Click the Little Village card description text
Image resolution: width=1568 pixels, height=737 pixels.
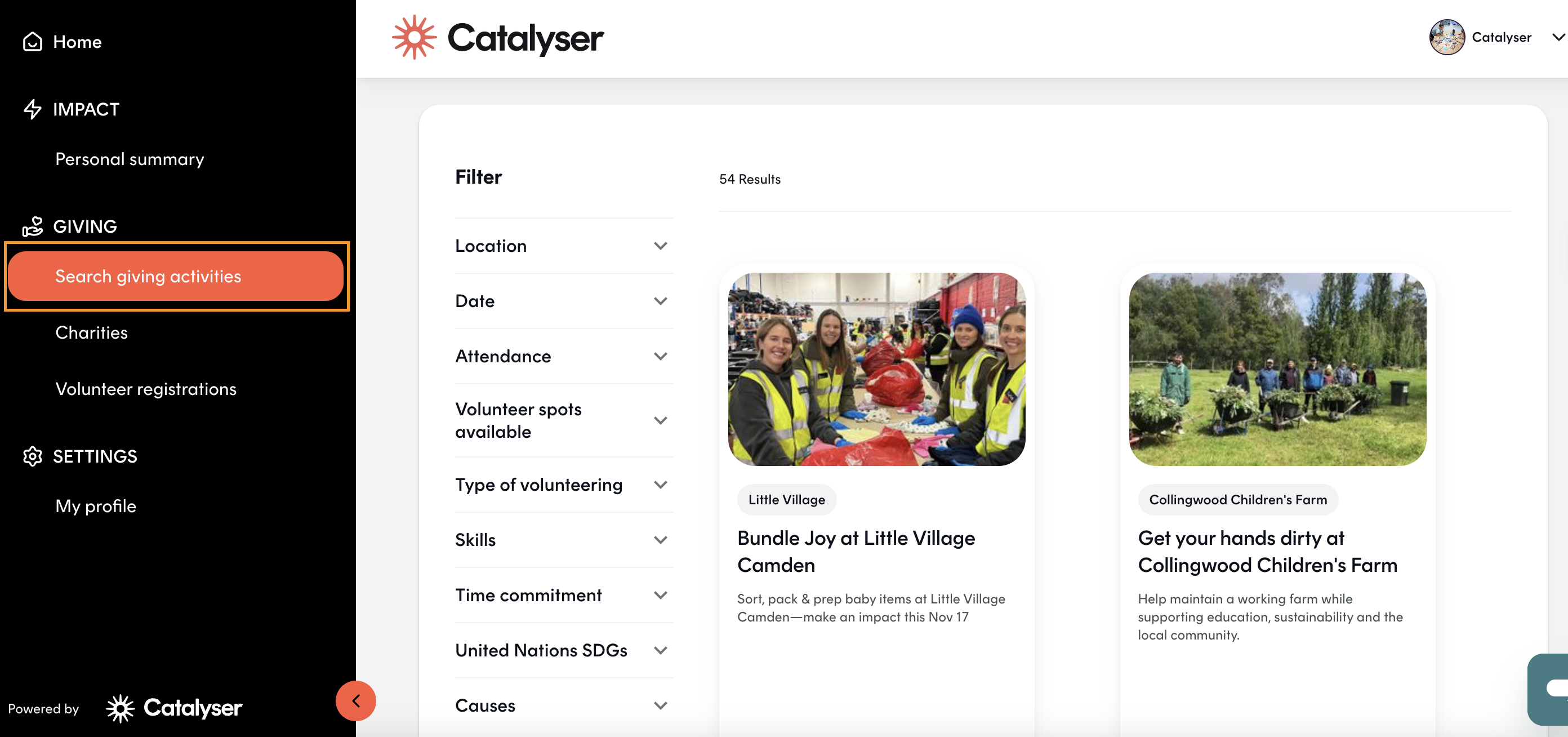point(871,608)
